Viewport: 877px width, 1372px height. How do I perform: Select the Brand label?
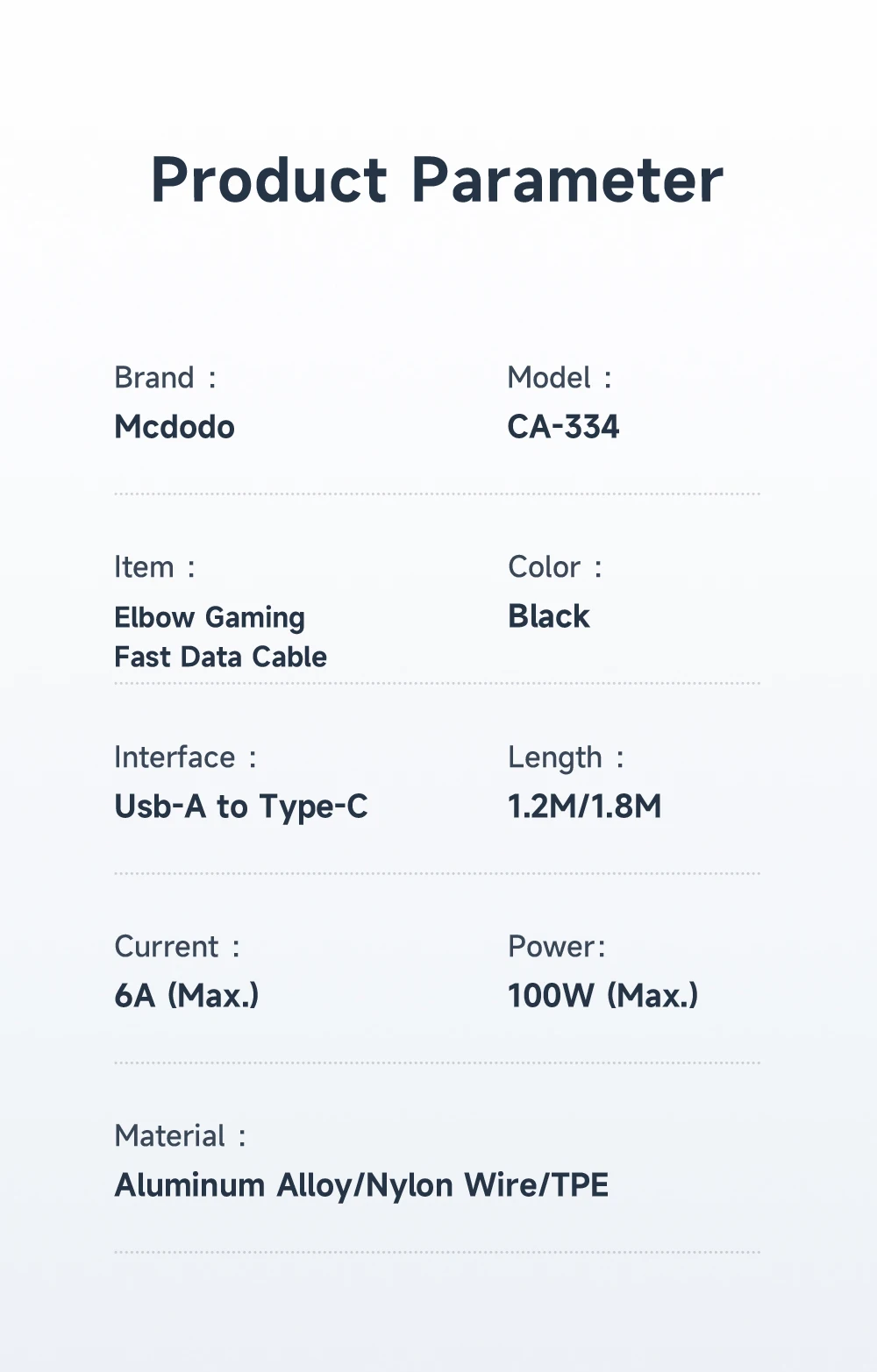coord(165,378)
